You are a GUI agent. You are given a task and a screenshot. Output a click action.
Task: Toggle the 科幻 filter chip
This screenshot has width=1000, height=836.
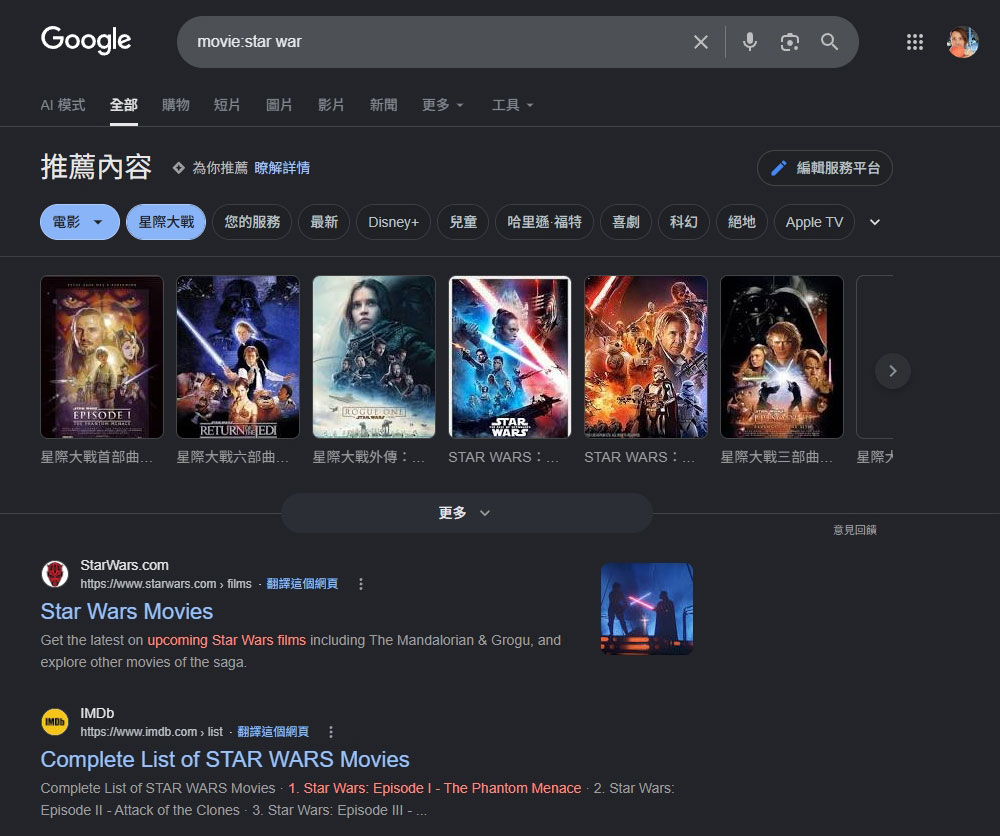[x=684, y=222]
